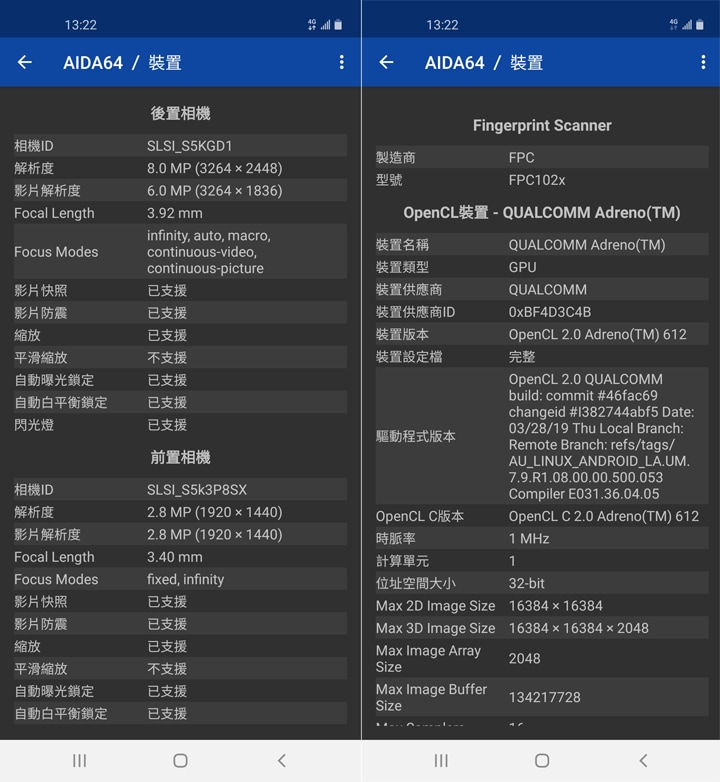Screen dimensions: 720x782
Task: Select front camera ID SLSI_S5k3P8SX
Action: click(196, 490)
